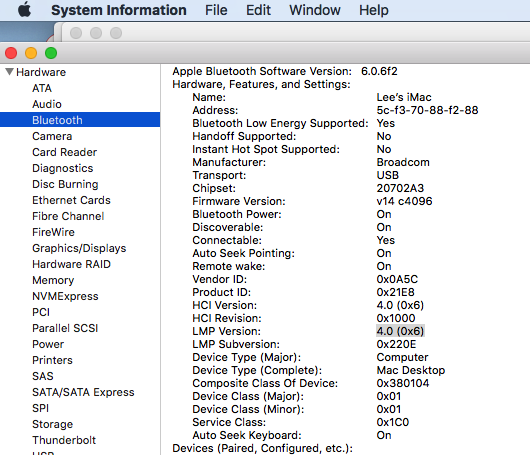Select Power in the sidebar
This screenshot has height=455, width=530.
[x=48, y=344]
